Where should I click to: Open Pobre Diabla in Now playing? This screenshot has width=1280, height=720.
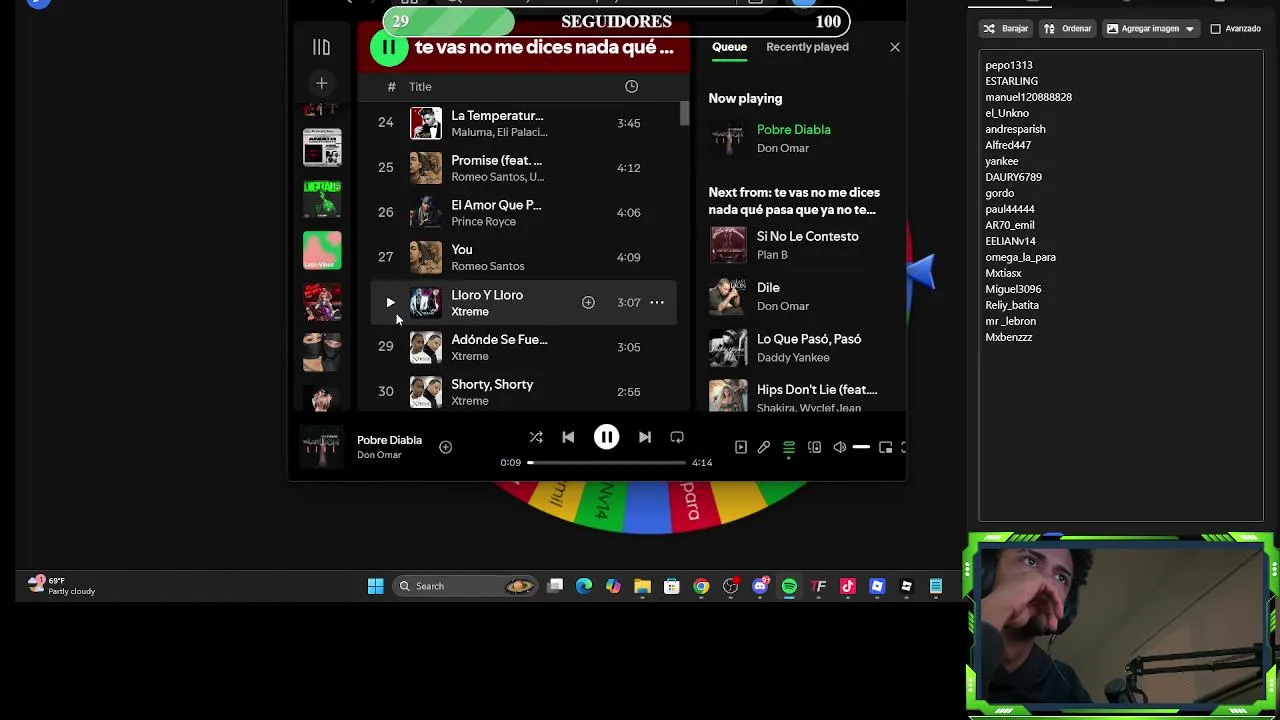[x=793, y=130]
